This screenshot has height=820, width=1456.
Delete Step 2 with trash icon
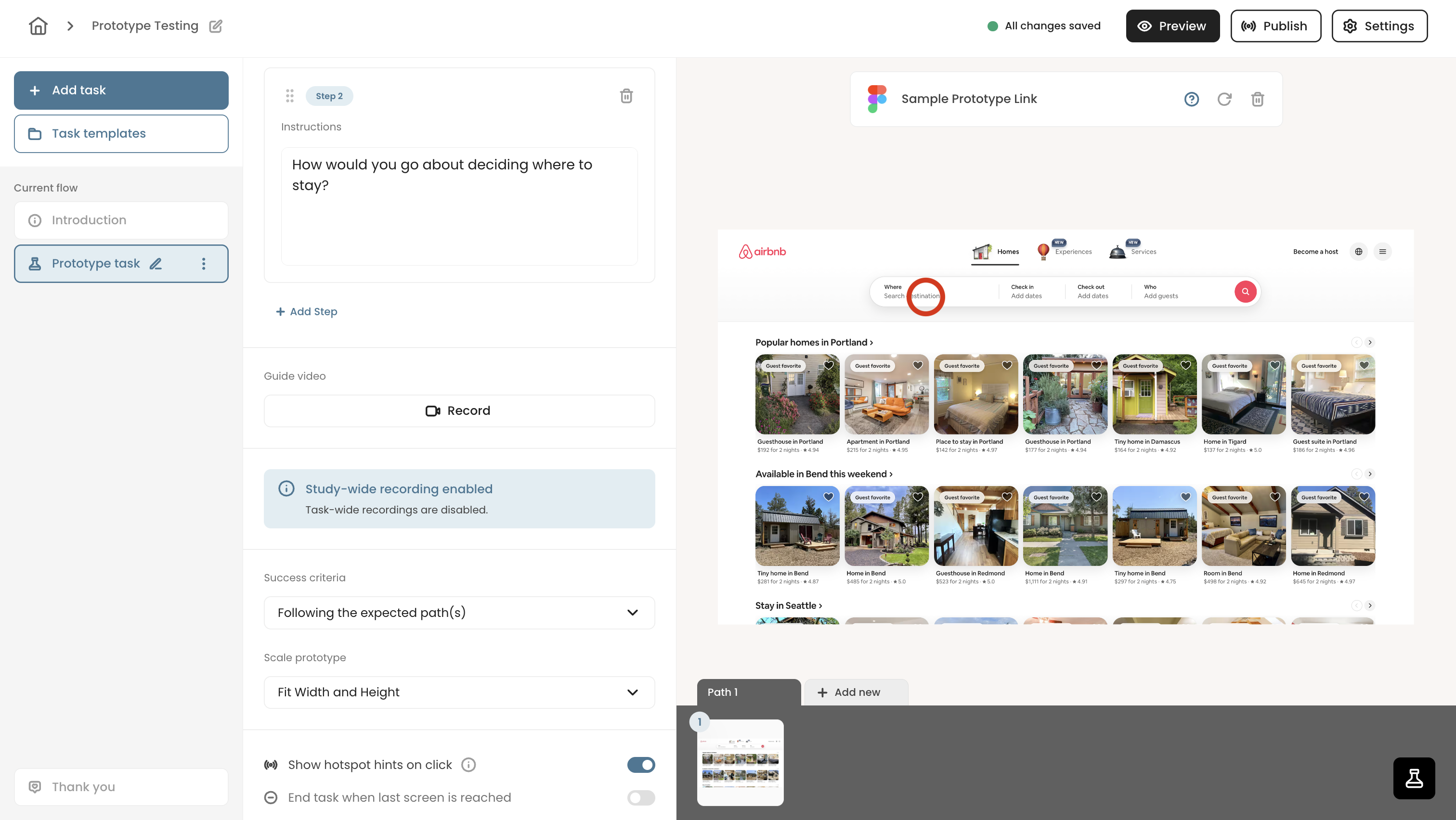pos(626,96)
